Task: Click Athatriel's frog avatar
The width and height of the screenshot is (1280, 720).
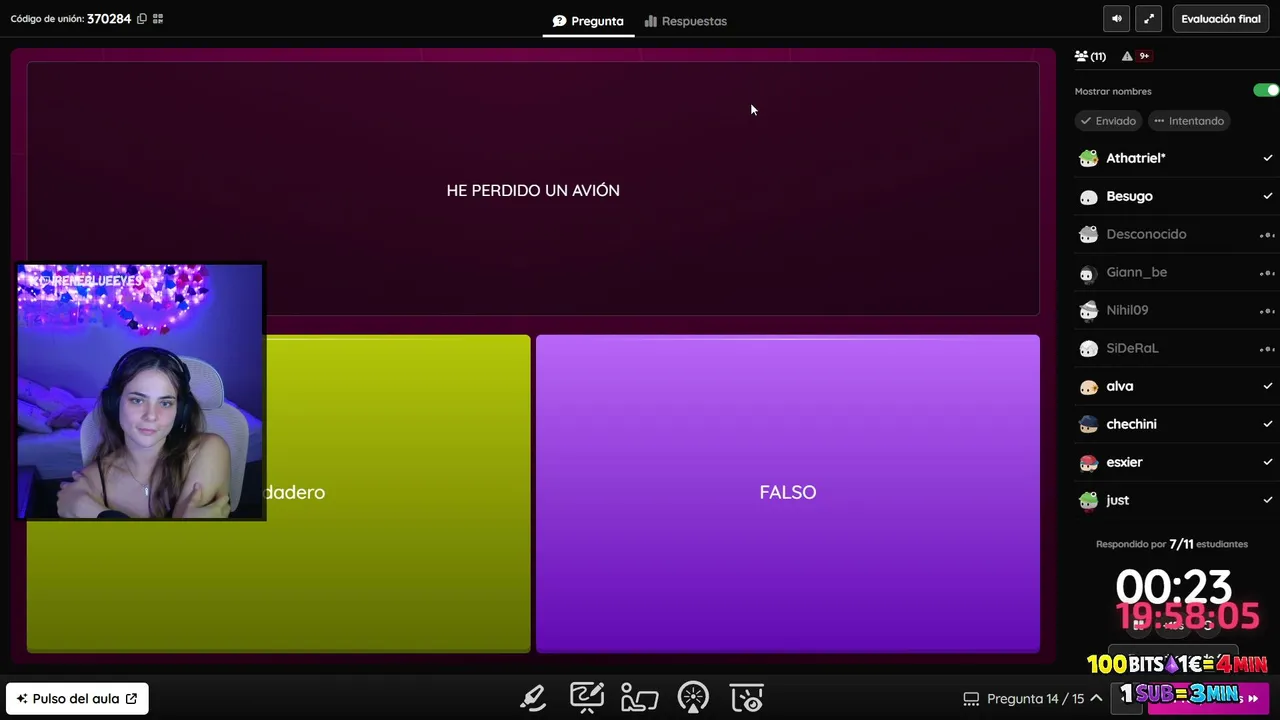Action: (x=1089, y=158)
